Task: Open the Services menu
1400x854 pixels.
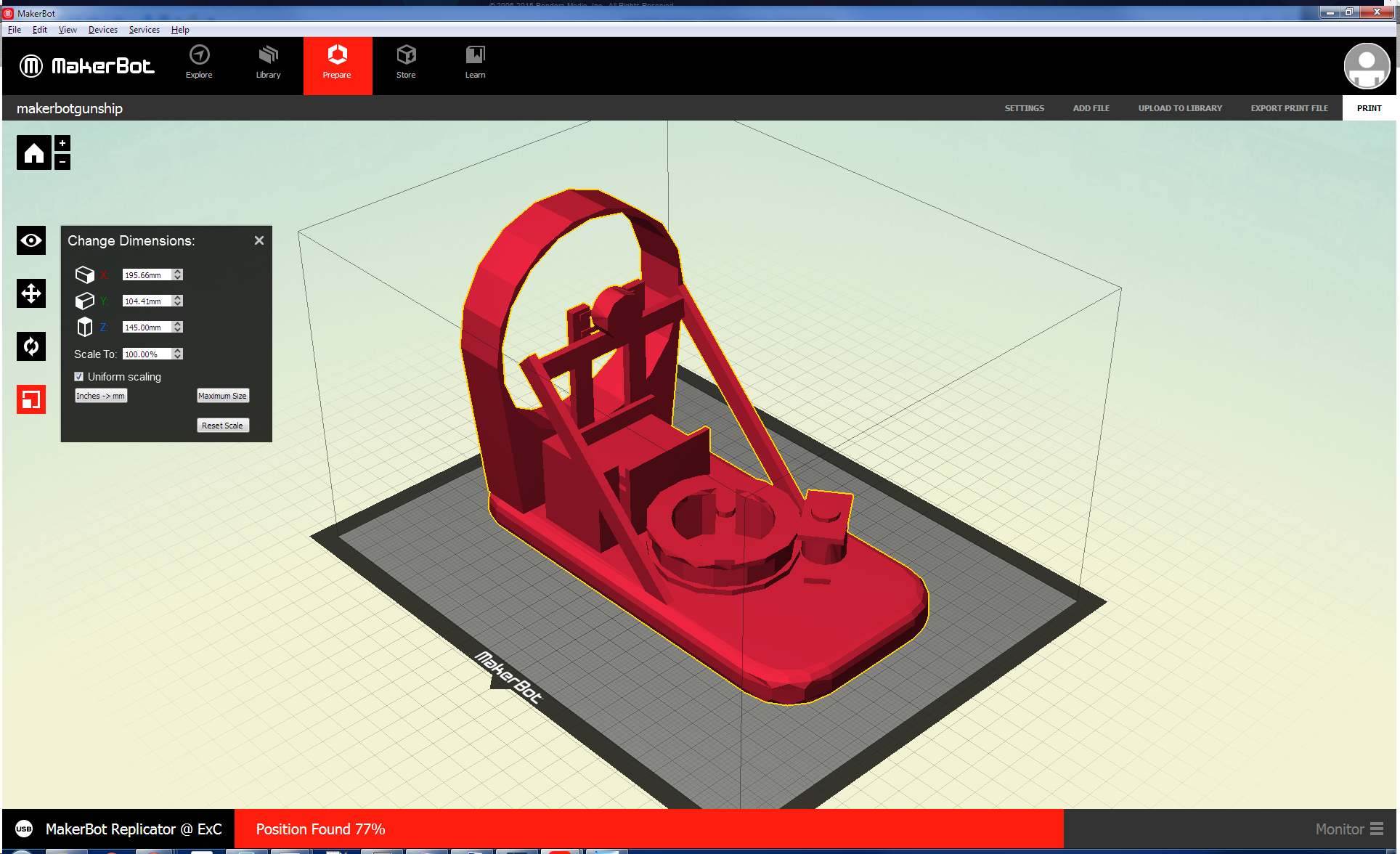Action: coord(145,30)
